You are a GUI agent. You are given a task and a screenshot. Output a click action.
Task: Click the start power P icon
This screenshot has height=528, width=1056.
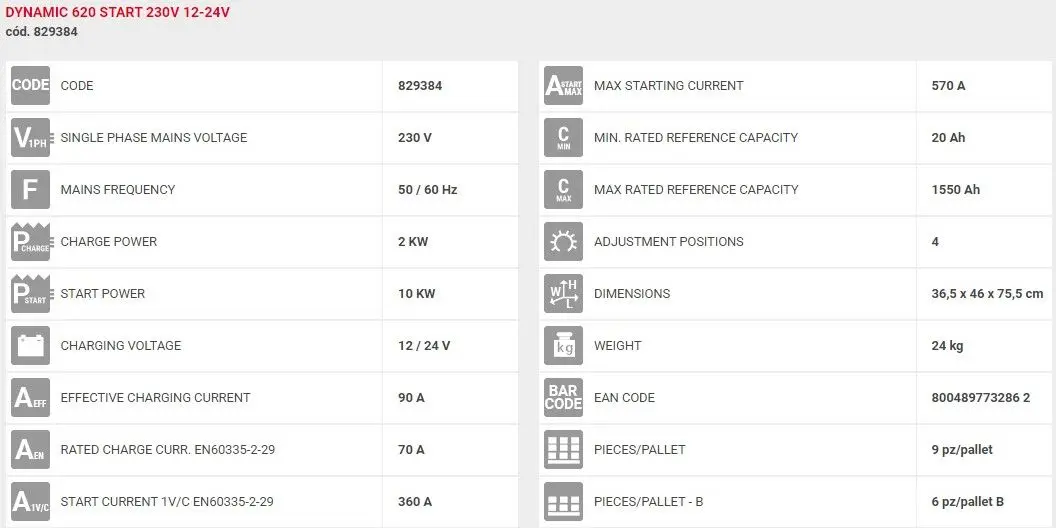(x=30, y=294)
